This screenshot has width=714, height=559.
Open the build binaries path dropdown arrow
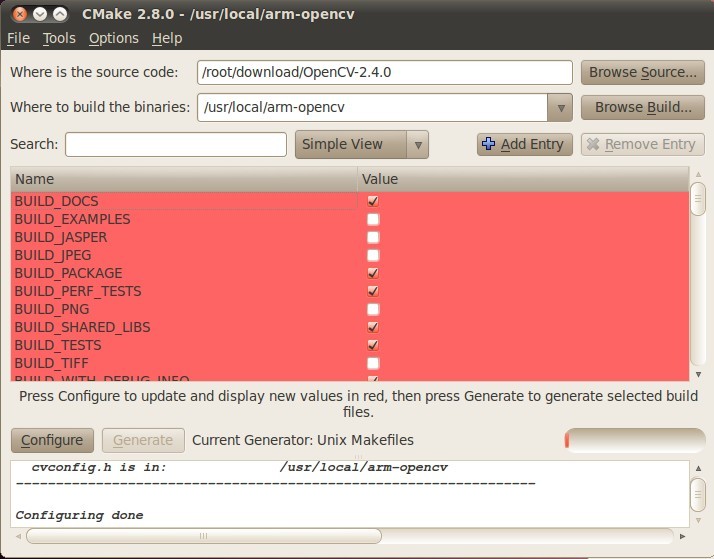(x=560, y=108)
